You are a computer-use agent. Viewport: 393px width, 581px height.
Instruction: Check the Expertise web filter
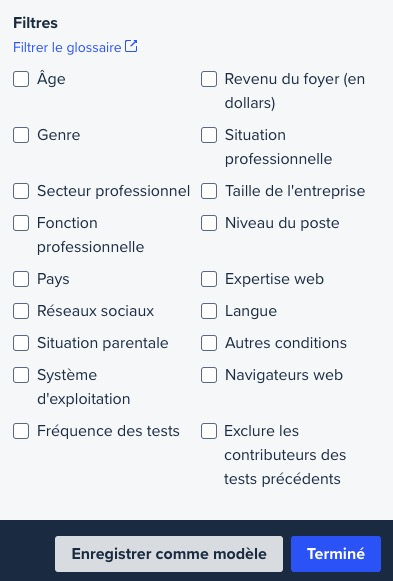point(209,279)
